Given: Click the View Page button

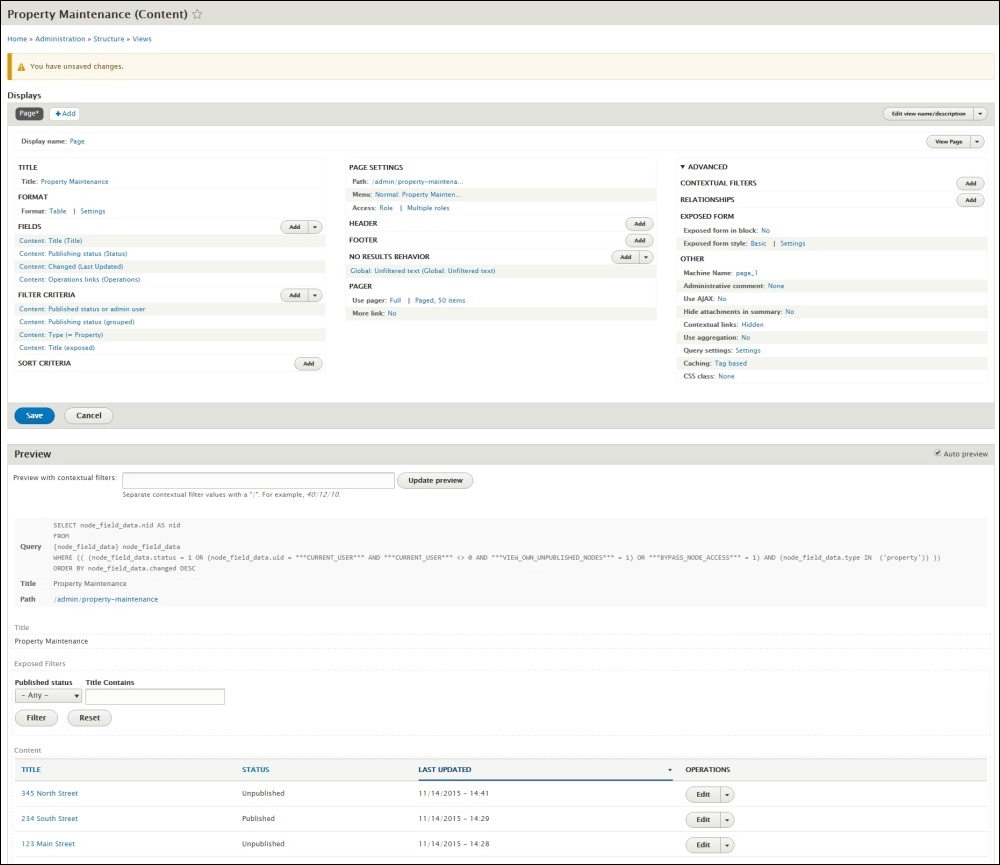Looking at the screenshot, I should 948,142.
